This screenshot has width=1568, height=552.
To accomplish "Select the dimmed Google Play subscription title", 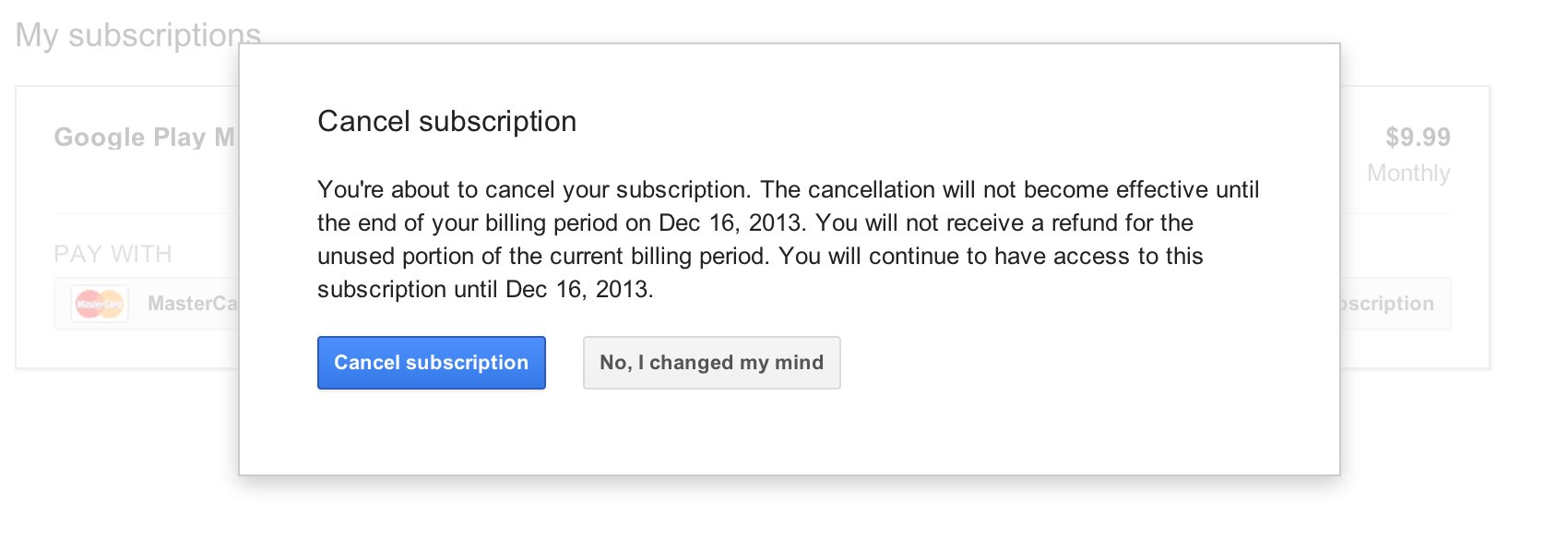I will click(x=144, y=138).
